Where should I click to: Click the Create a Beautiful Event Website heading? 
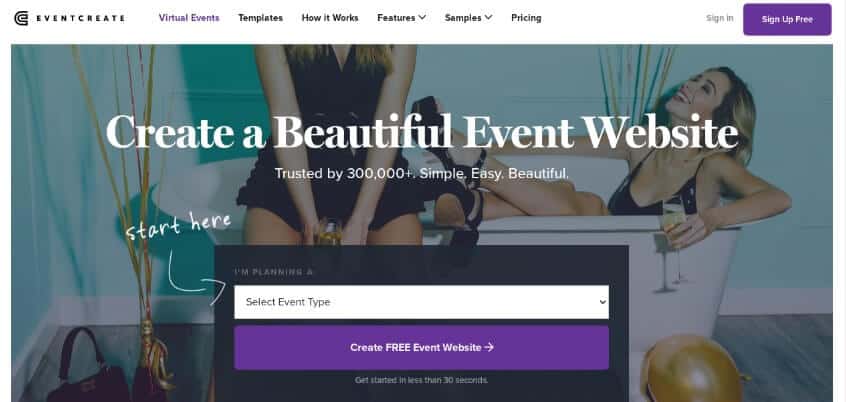coord(422,132)
